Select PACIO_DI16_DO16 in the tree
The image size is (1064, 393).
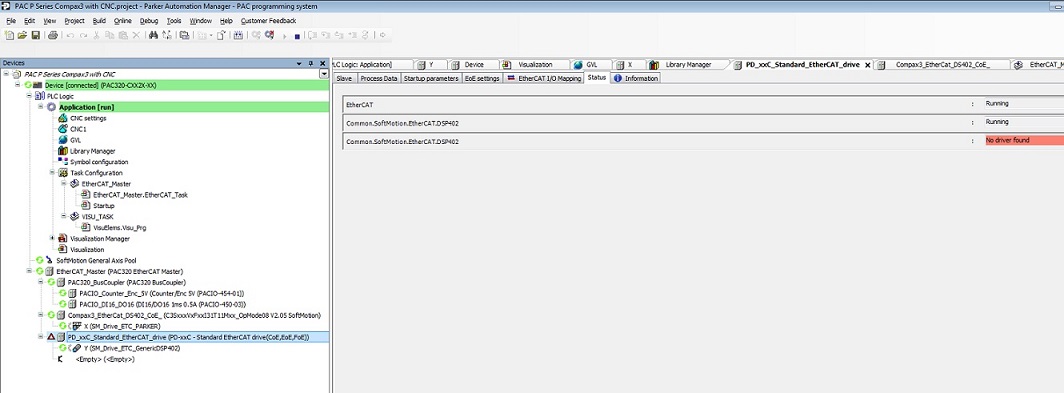[x=162, y=304]
